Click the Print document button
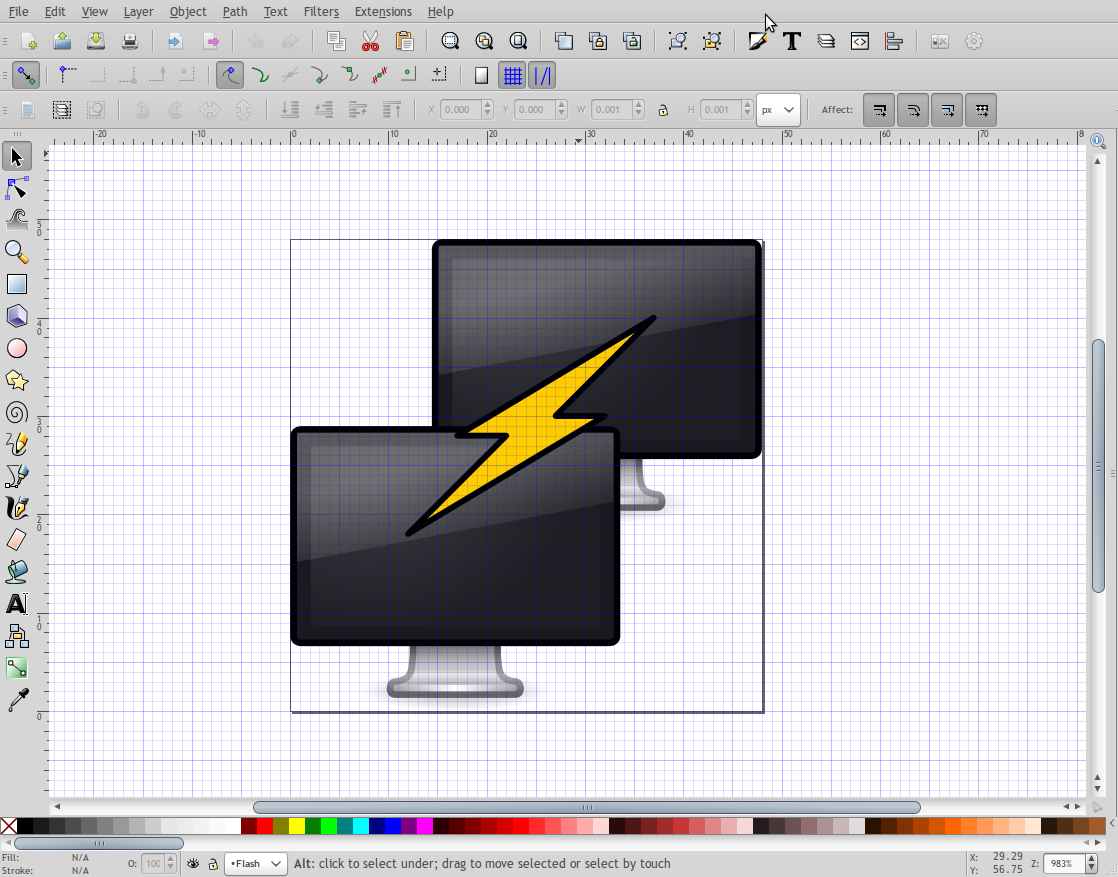1118x877 pixels. [129, 41]
